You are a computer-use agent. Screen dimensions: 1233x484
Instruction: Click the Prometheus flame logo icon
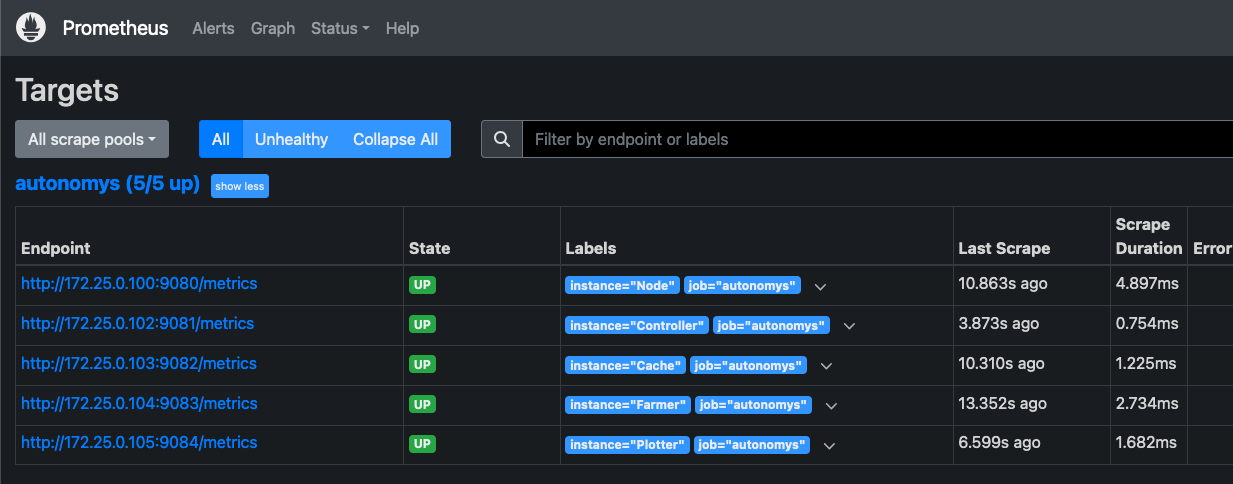31,28
